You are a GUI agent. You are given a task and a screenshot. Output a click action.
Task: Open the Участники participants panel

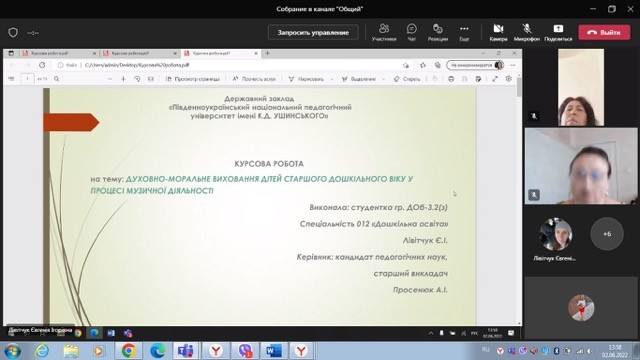[x=384, y=32]
